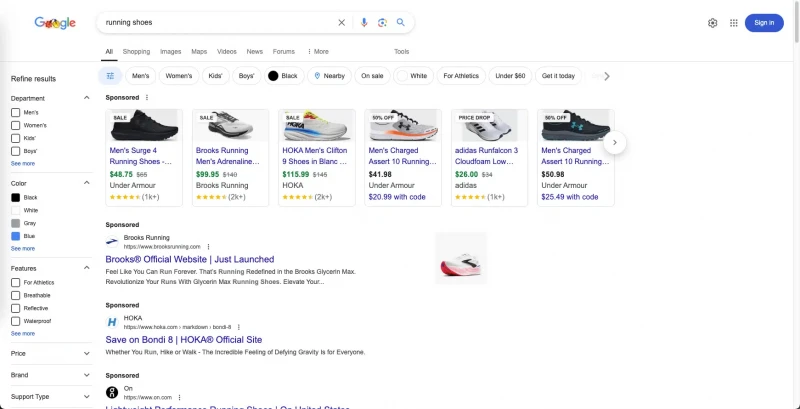The width and height of the screenshot is (800, 409).
Task: Switch to the Maps tab
Action: (199, 52)
